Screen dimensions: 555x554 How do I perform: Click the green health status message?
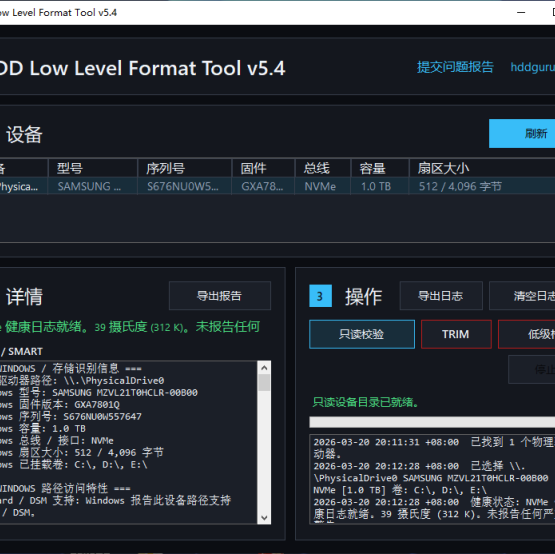point(130,327)
